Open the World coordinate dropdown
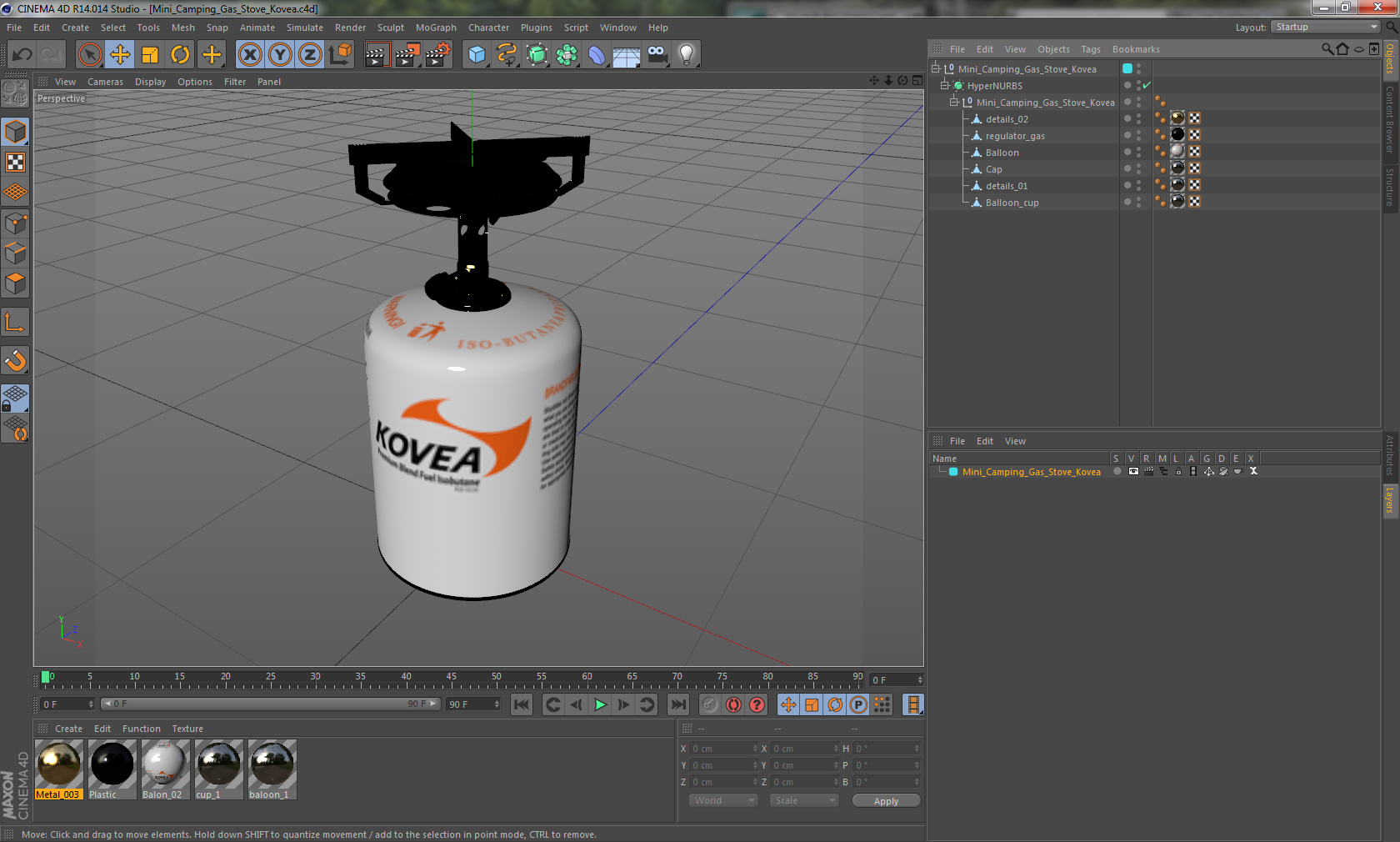Screen dimensions: 1400x842 pyautogui.click(x=723, y=800)
